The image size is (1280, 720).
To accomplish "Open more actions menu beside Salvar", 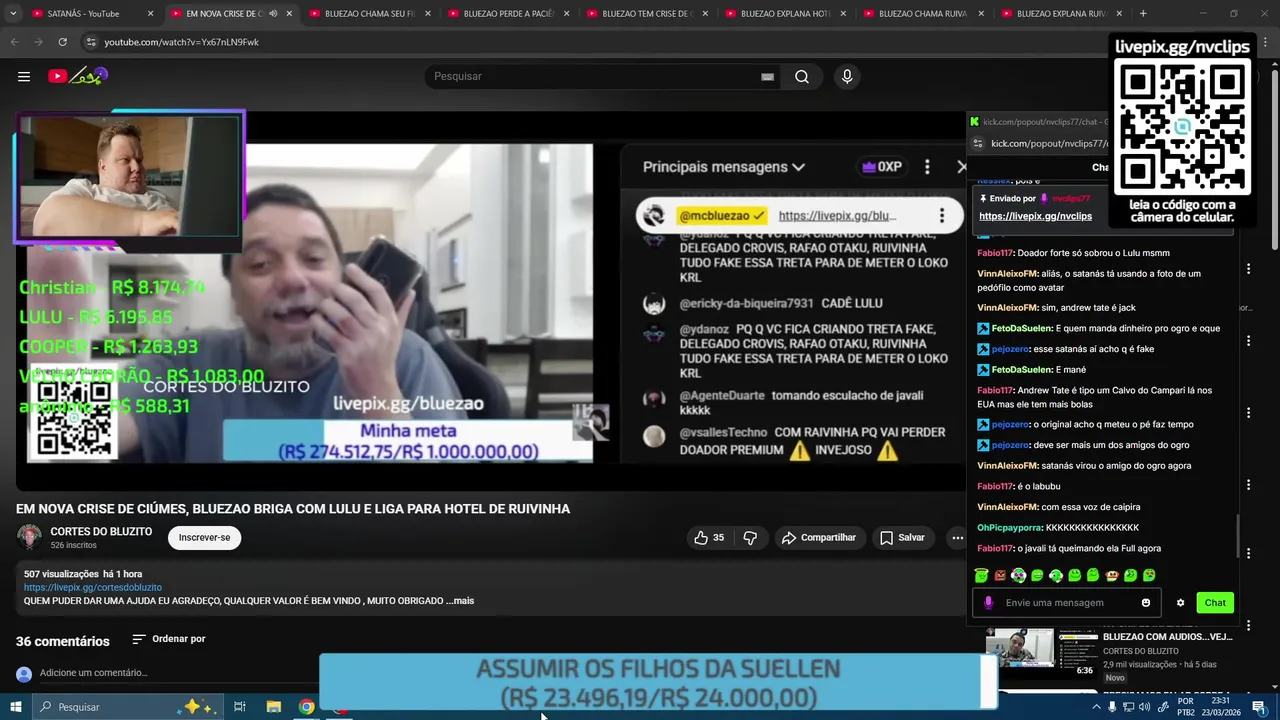I will tap(957, 538).
